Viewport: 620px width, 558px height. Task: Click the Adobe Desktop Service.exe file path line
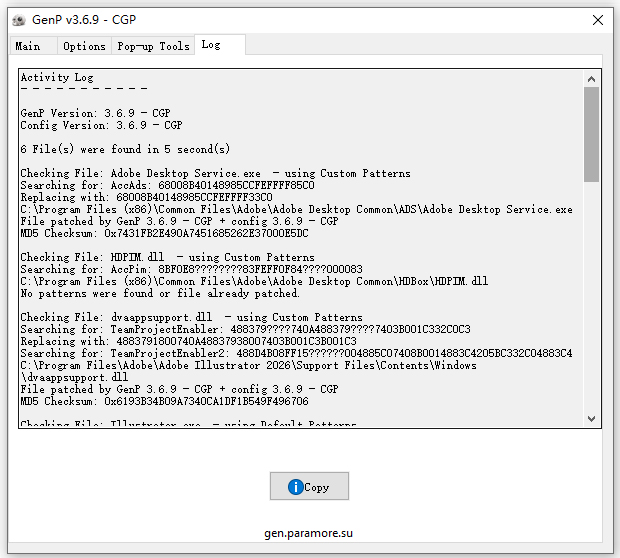pos(296,209)
